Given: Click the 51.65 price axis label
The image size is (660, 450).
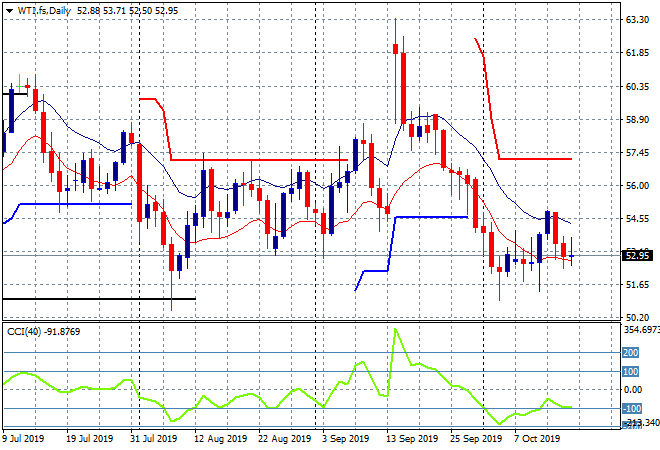Looking at the screenshot, I should (637, 285).
